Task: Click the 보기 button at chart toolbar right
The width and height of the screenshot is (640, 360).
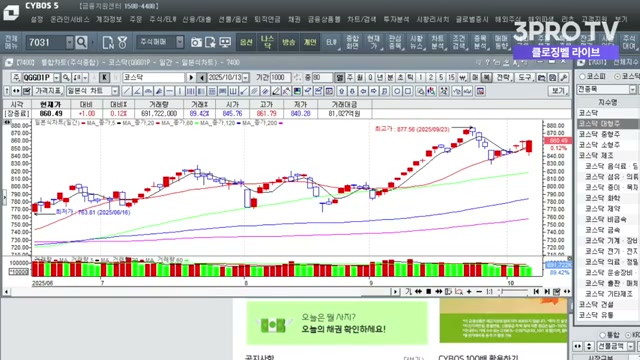Action: (x=559, y=91)
